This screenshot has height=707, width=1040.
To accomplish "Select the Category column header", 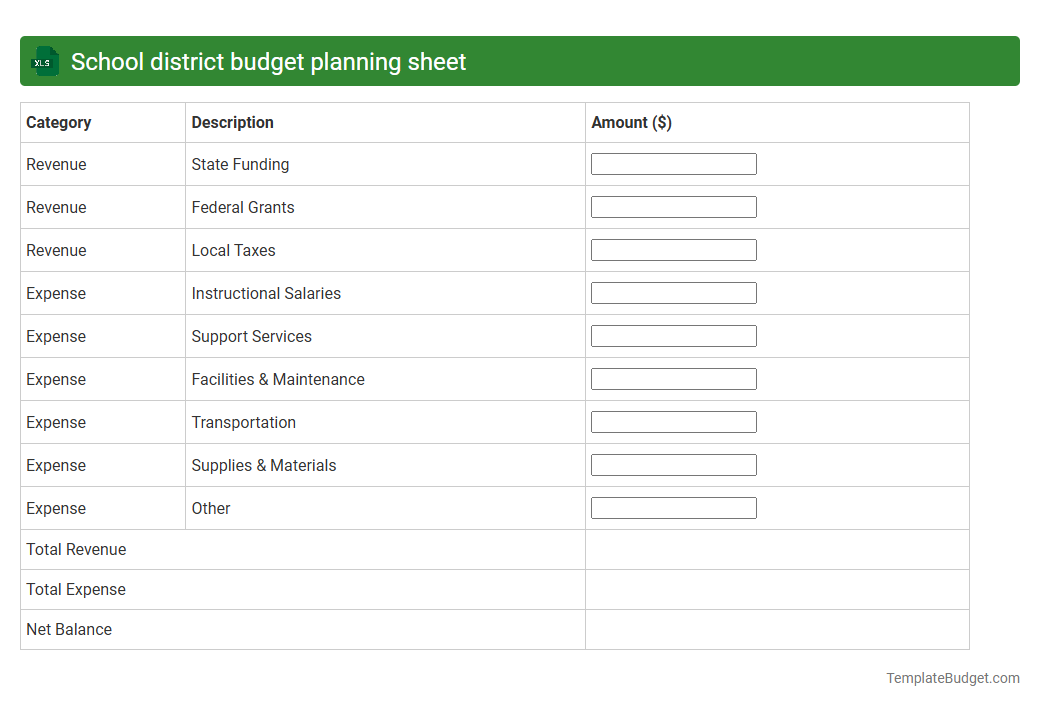I will point(59,122).
